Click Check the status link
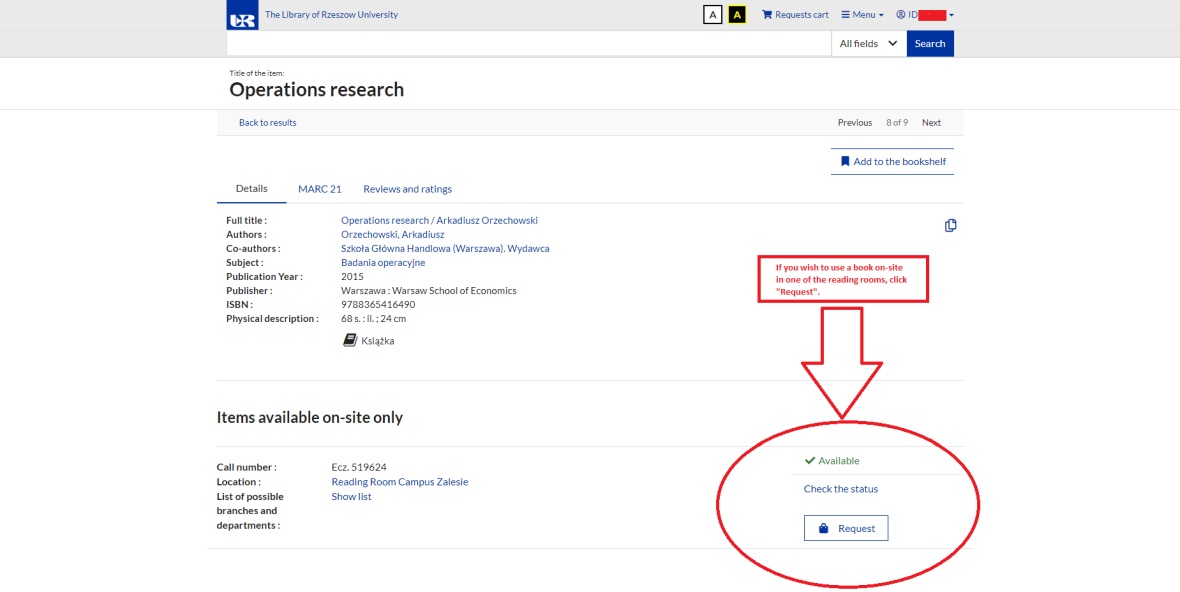The width and height of the screenshot is (1180, 592). [841, 489]
